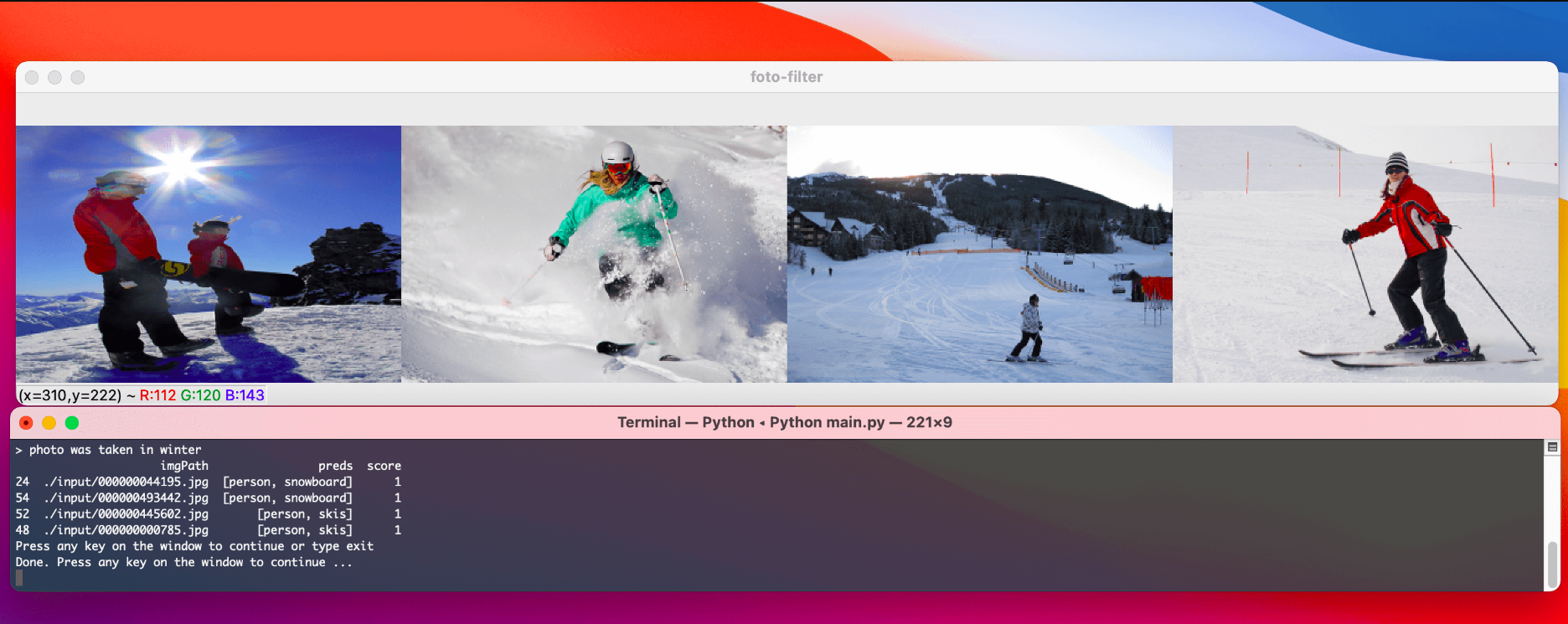Click the Terminal scrollbar thumb
1568x624 pixels.
[1552, 564]
